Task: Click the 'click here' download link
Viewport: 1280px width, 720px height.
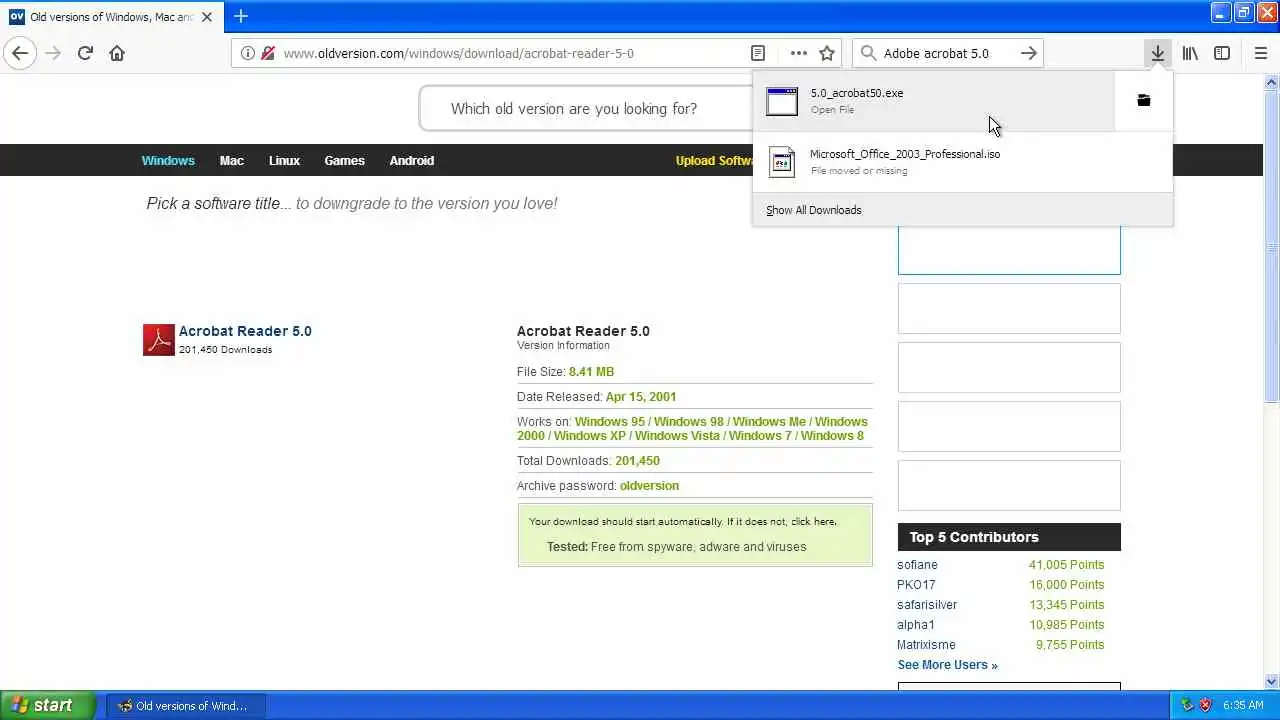Action: [x=812, y=521]
